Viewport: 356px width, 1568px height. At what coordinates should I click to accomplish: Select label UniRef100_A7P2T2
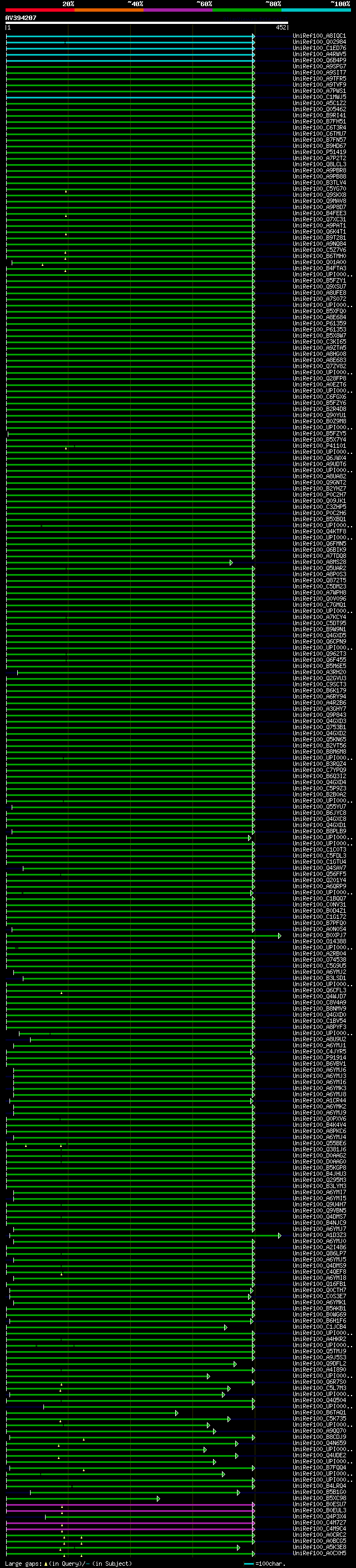pyautogui.click(x=319, y=159)
